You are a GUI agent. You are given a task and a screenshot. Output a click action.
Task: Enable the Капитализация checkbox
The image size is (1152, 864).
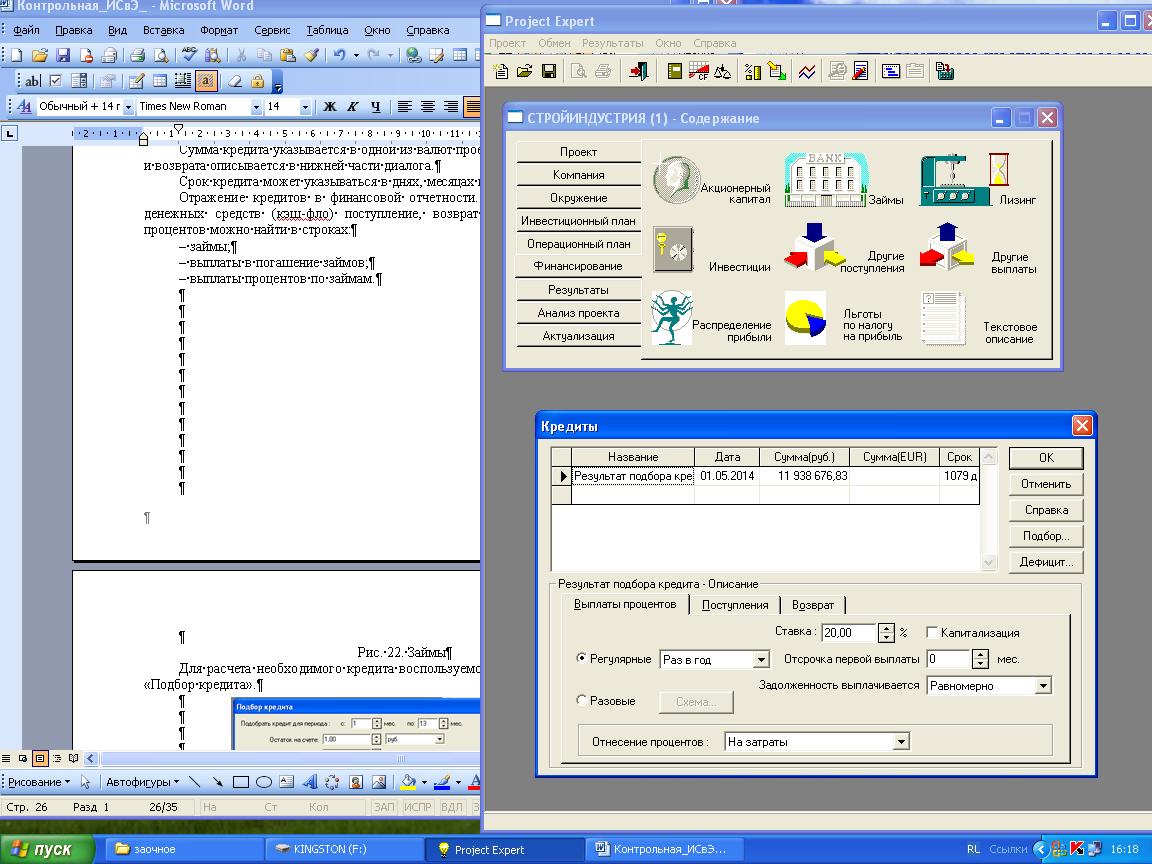point(932,633)
